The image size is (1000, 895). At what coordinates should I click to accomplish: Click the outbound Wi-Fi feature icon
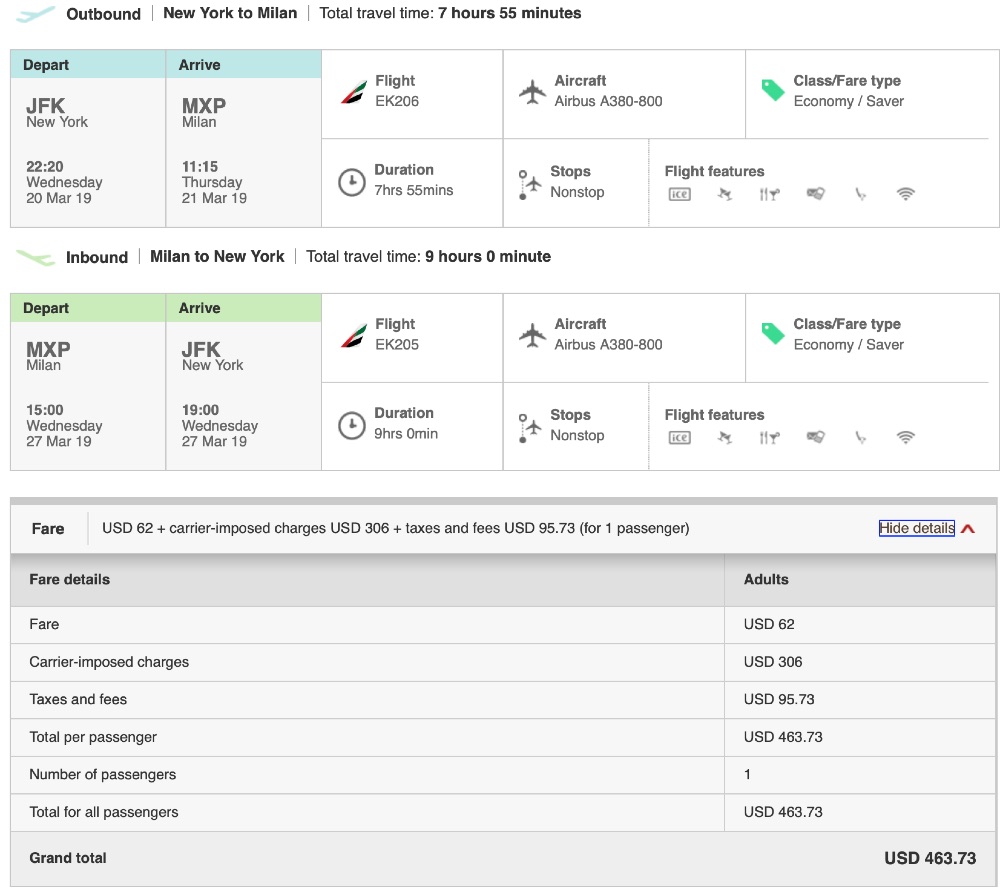tap(906, 194)
